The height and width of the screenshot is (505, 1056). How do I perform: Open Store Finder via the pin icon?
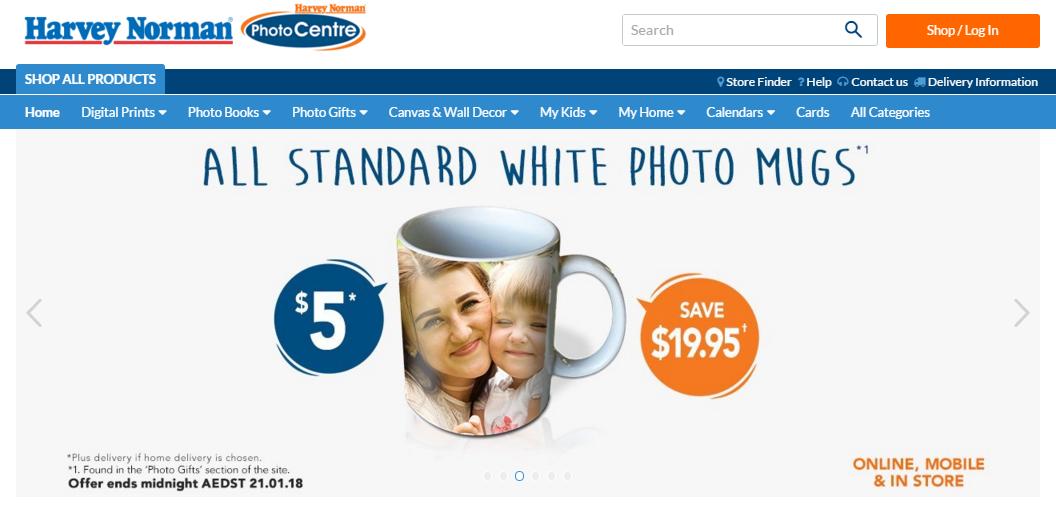(720, 82)
